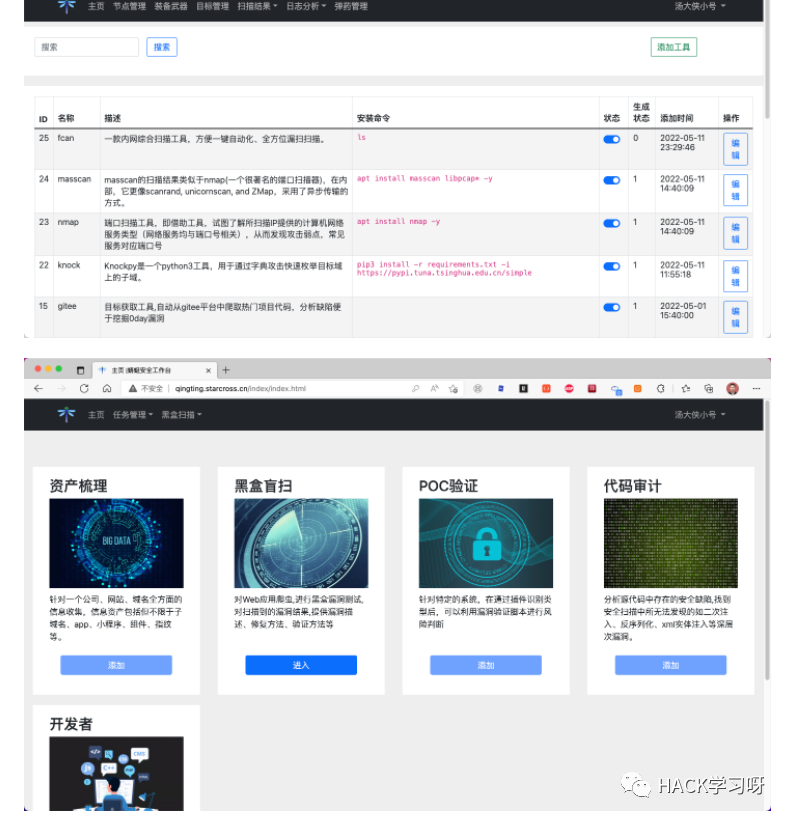
Task: Click the tab actions icon beside traffic lights
Action: 80,370
